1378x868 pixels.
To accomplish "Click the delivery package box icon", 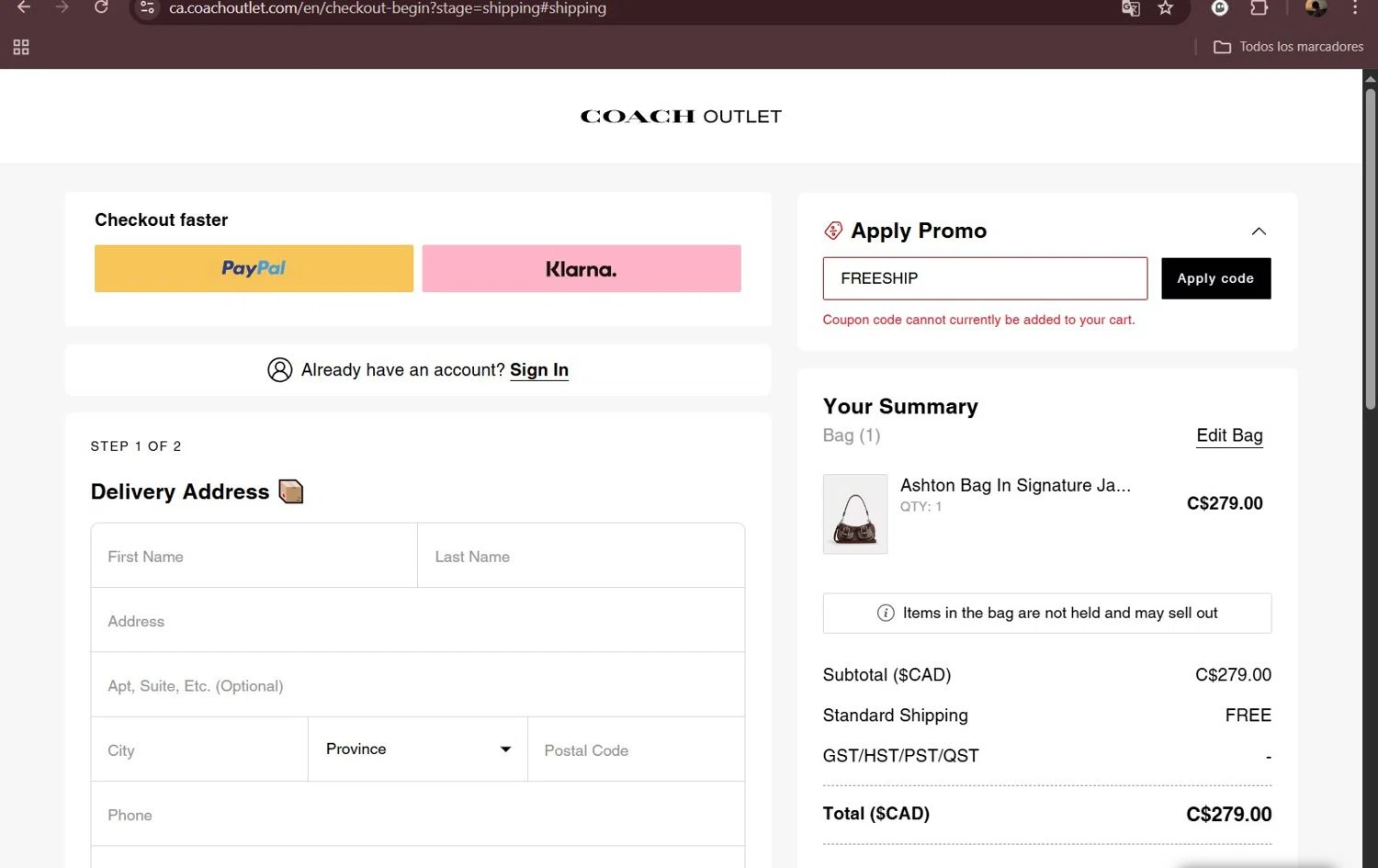I will [x=291, y=491].
